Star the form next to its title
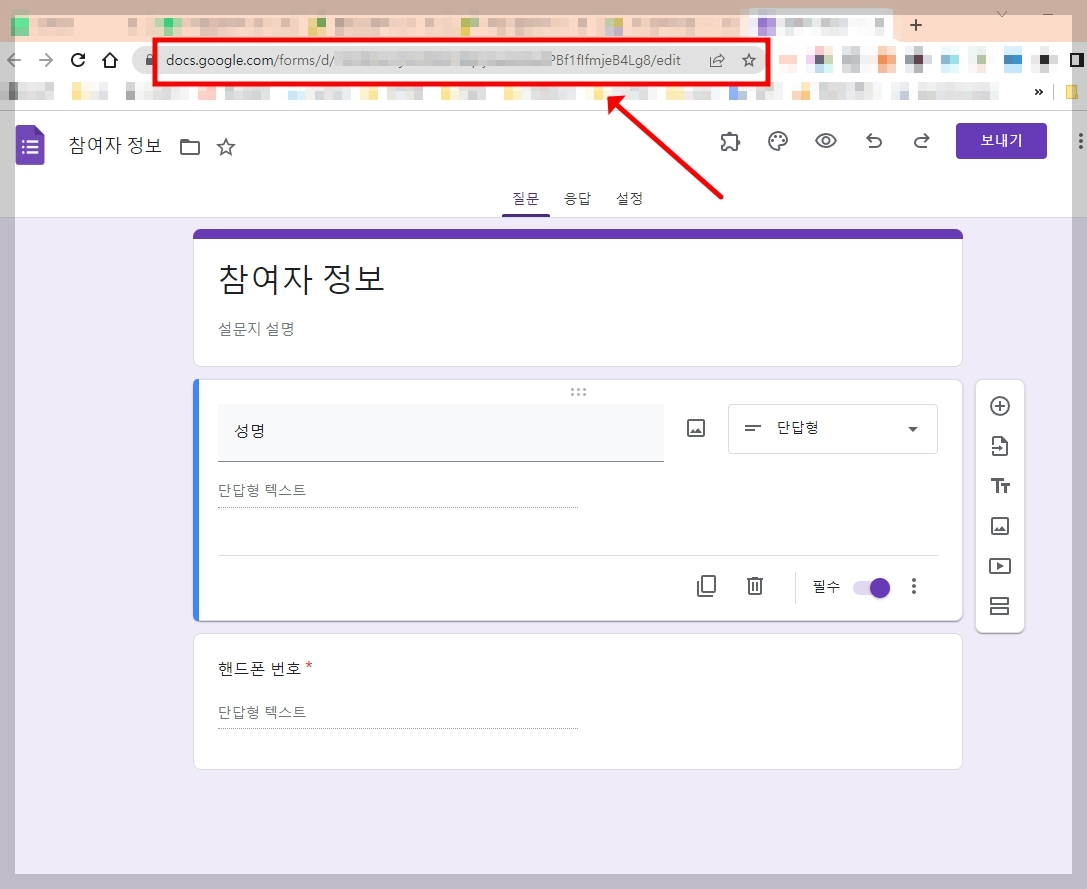The image size is (1087, 889). pos(226,146)
